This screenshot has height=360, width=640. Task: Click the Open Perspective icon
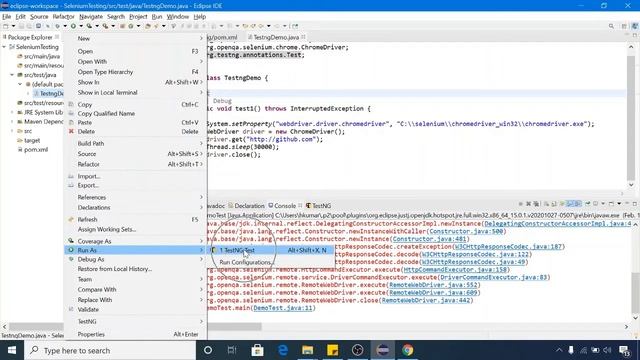point(624,26)
